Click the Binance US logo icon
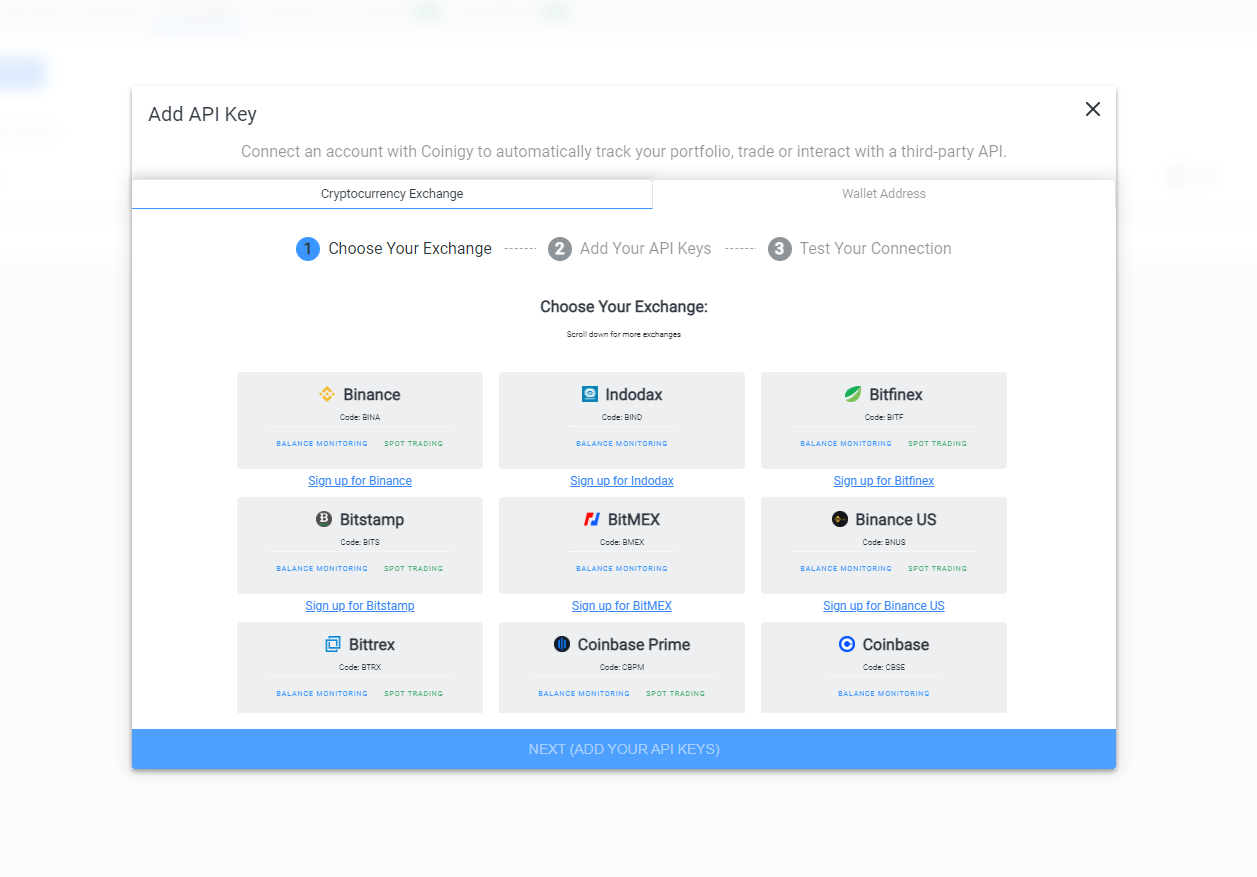Screen dimensions: 1257x877 [x=840, y=519]
